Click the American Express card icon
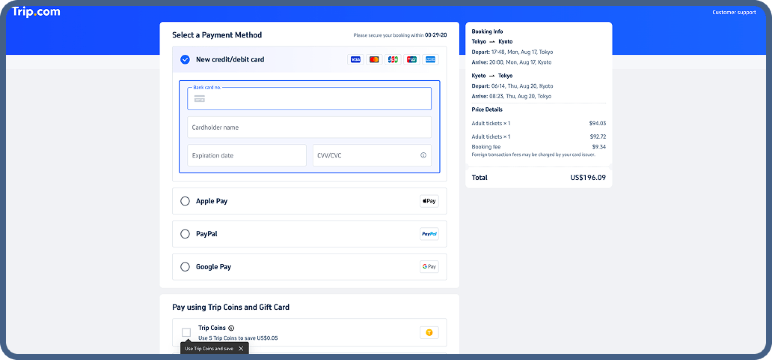The width and height of the screenshot is (772, 360). [x=430, y=60]
